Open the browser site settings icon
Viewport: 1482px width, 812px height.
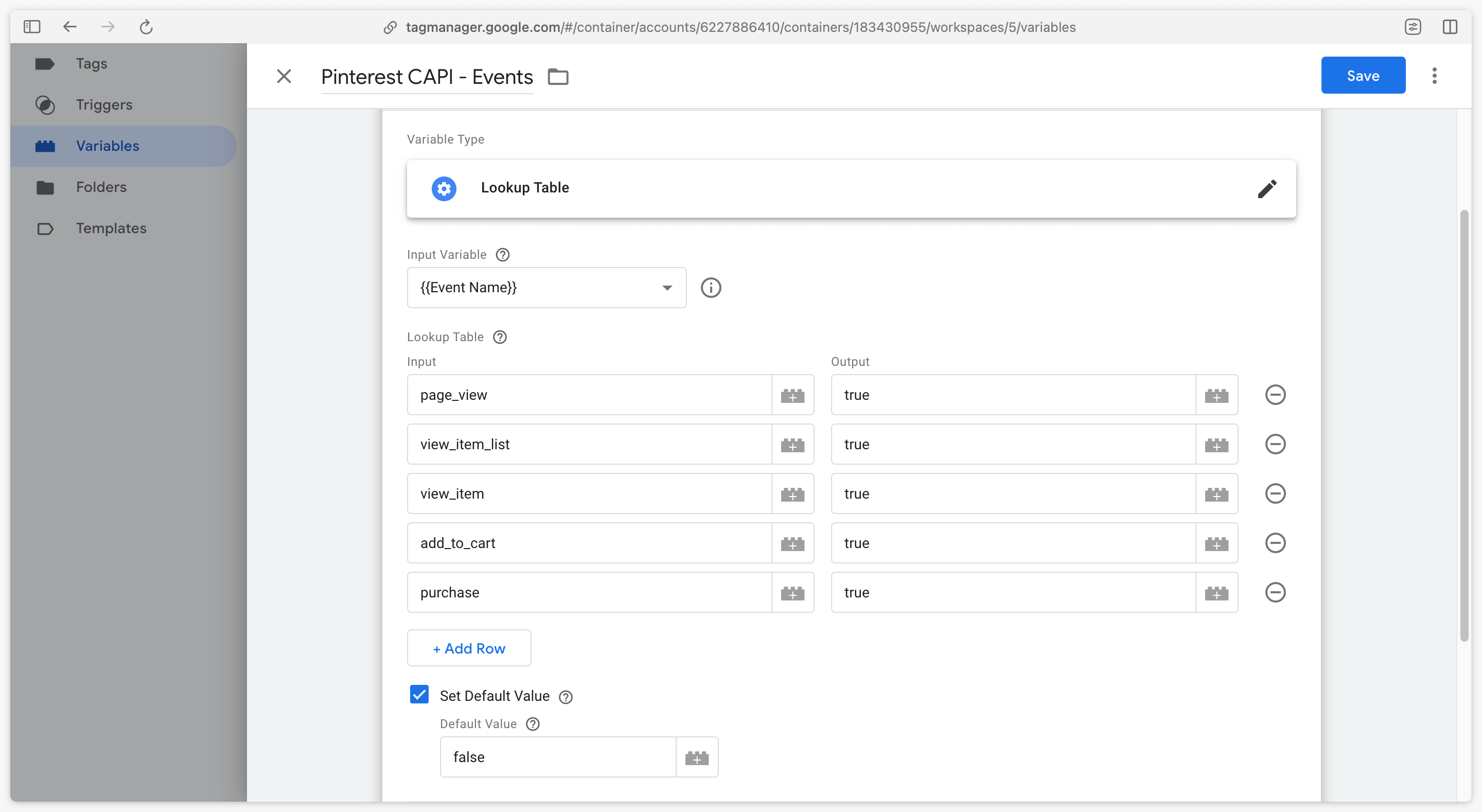click(1413, 27)
